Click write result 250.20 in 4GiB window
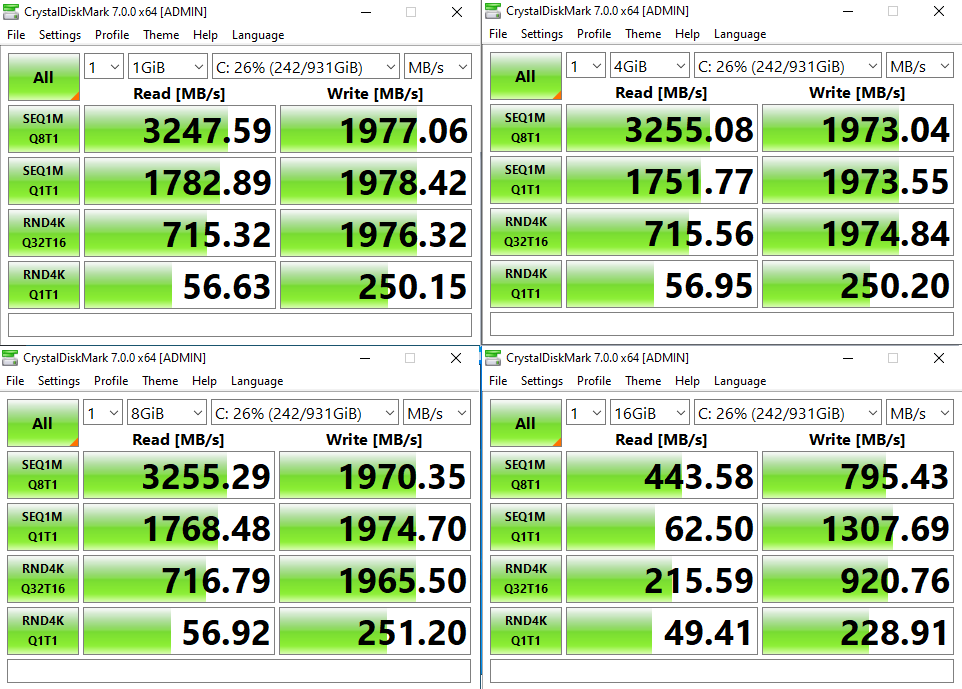The height and width of the screenshot is (689, 962). [x=858, y=283]
